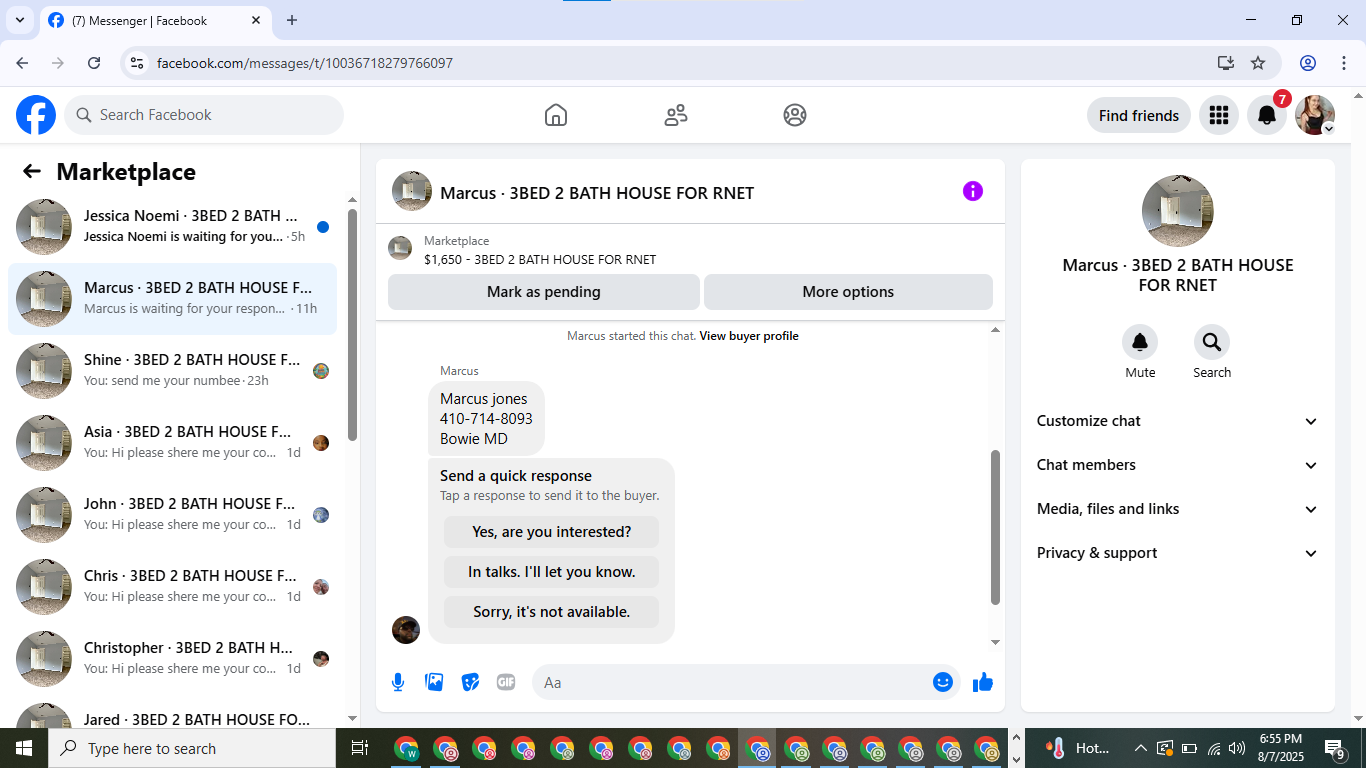Open the sticker picker icon
Screen dimensions: 1366x768
[x=470, y=682]
